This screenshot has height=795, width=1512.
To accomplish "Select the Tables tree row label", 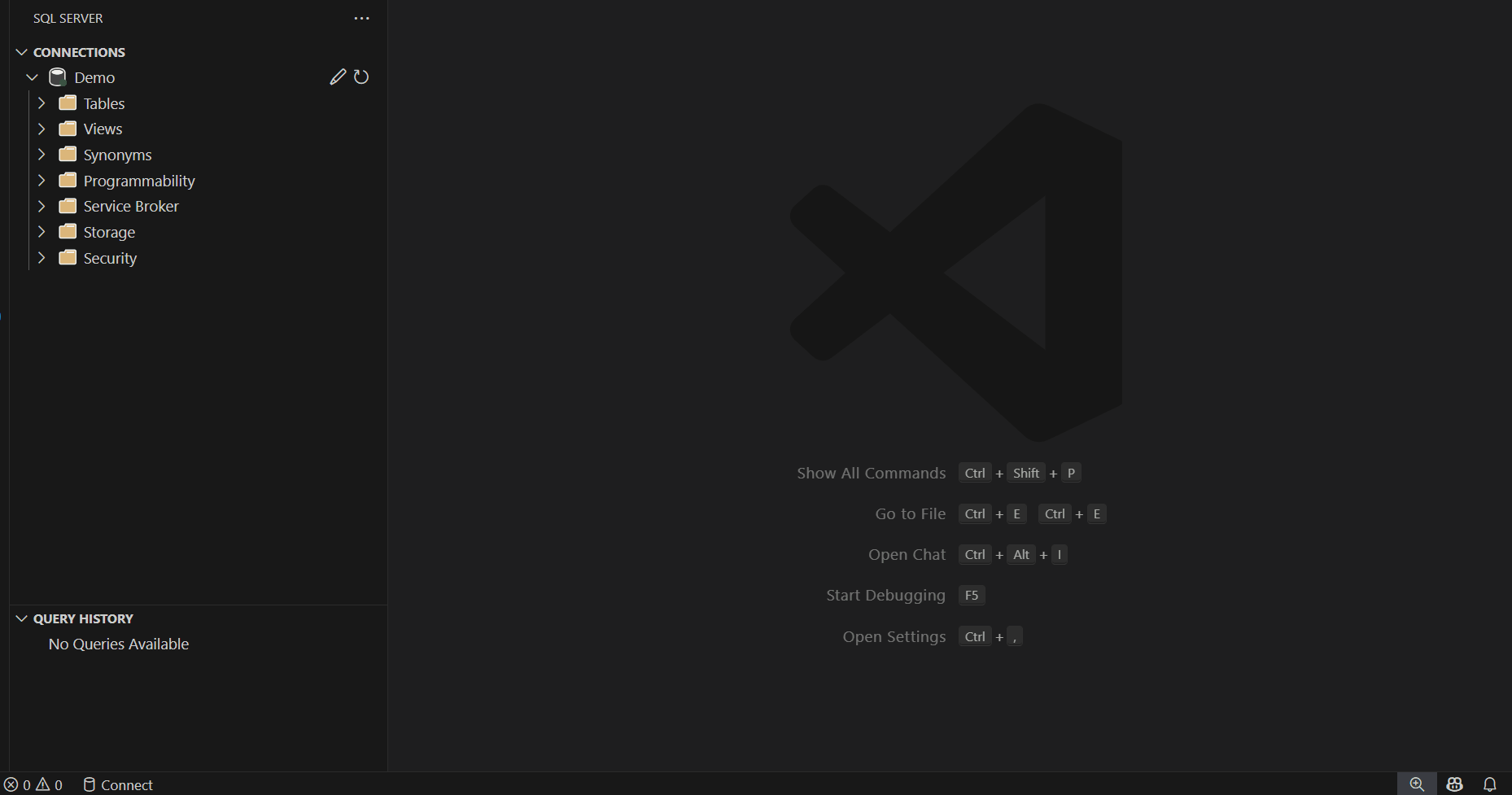I will coord(104,103).
